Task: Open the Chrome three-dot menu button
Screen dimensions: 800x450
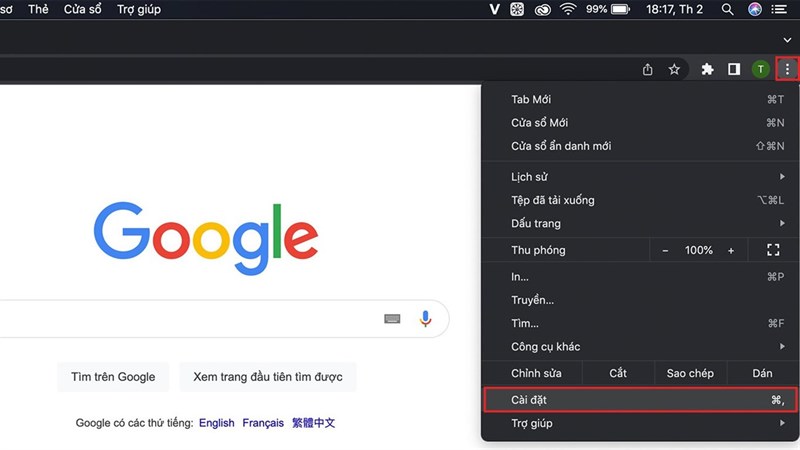Action: [x=787, y=69]
